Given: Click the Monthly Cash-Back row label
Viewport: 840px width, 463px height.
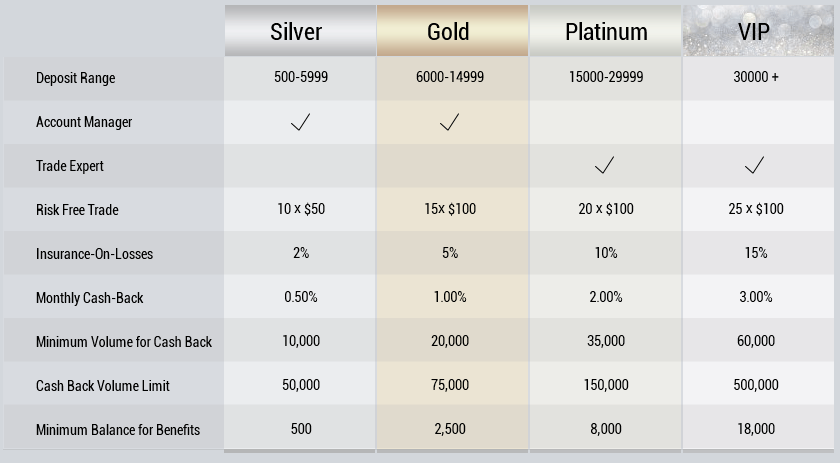Looking at the screenshot, I should click(x=89, y=297).
